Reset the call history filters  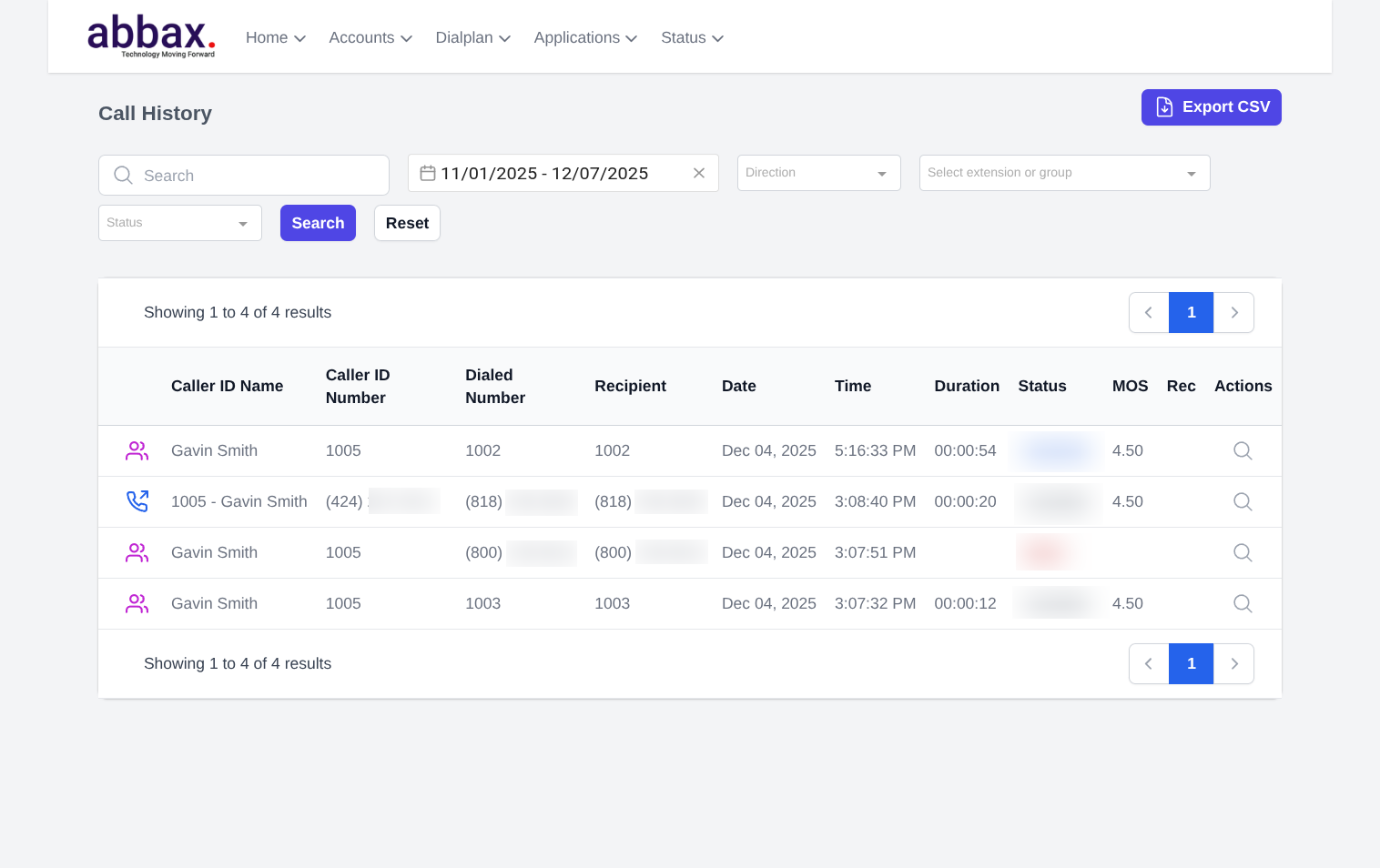[407, 223]
